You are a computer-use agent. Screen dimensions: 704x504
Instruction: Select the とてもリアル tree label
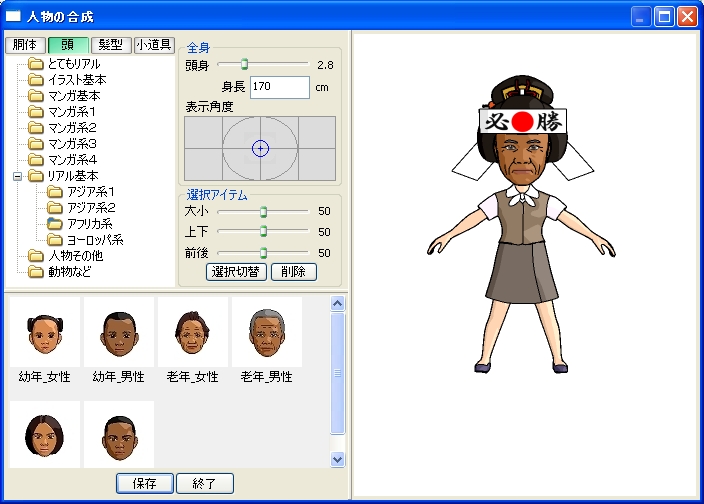74,64
